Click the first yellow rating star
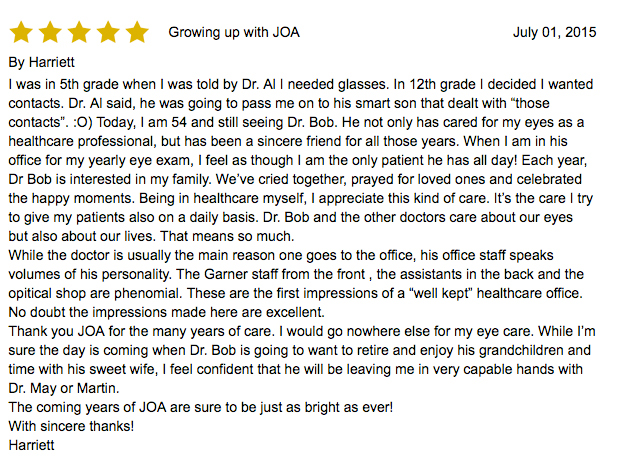Viewport: 627px width, 464px height. click(22, 33)
